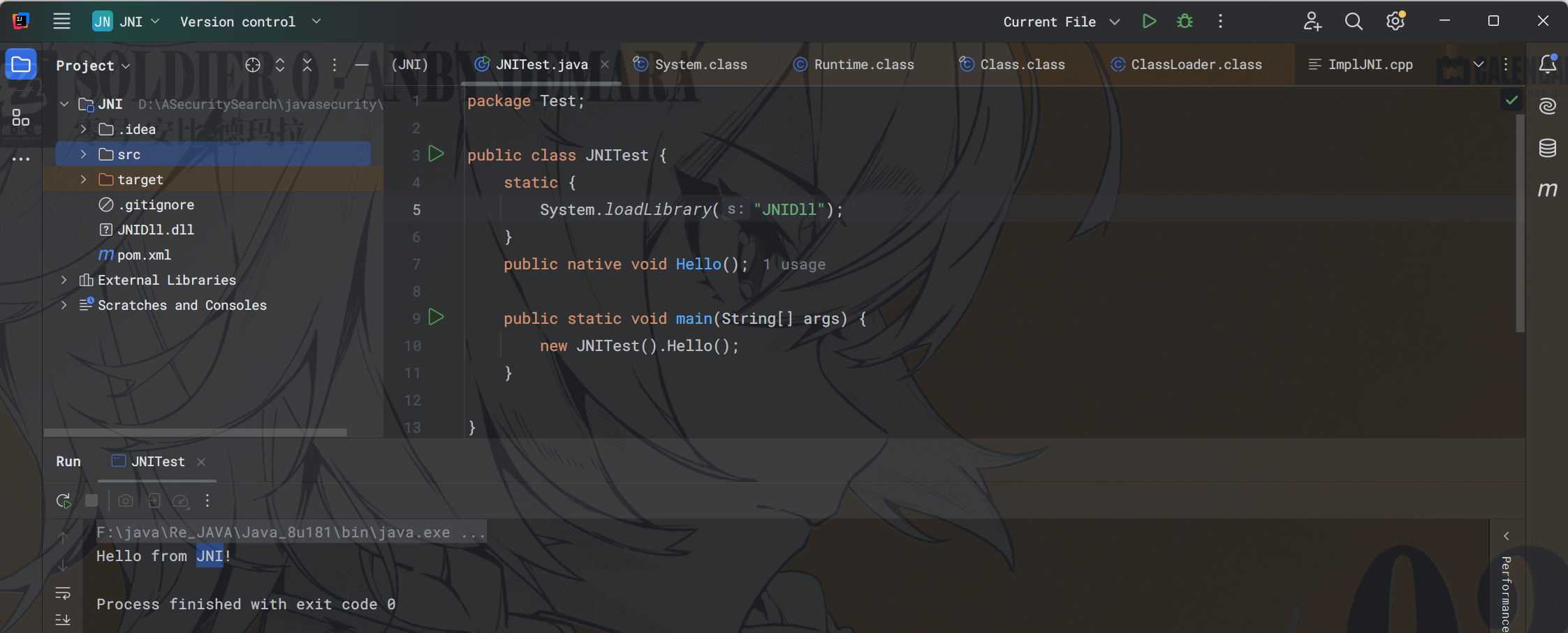
Task: Open editor tabs options menu
Action: click(x=1506, y=64)
